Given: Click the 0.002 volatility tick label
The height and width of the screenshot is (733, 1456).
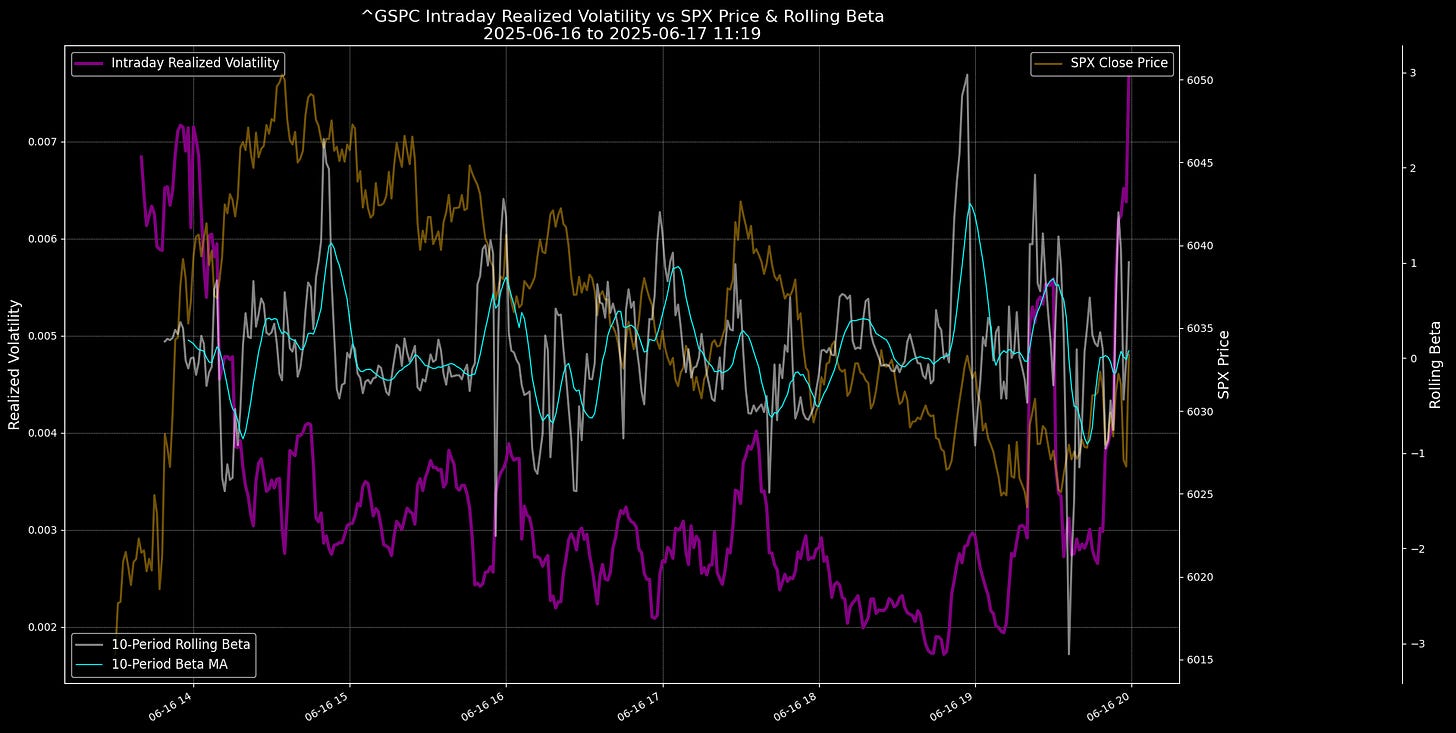Looking at the screenshot, I should pos(43,627).
